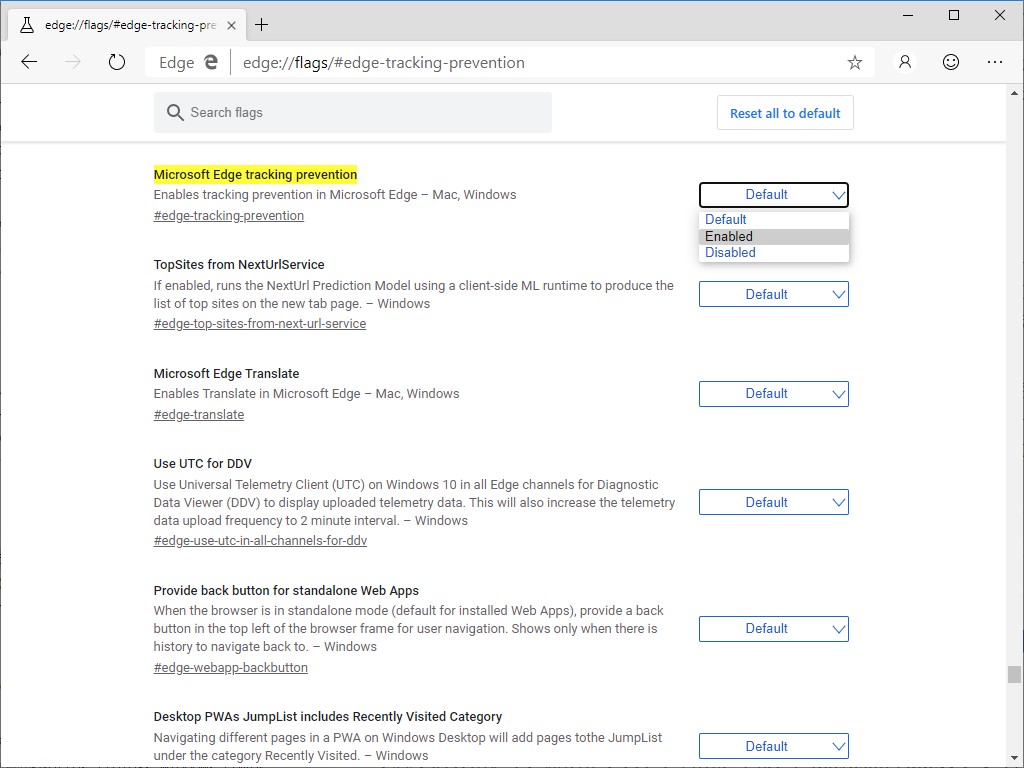Click the refresh page icon
The image size is (1024, 768).
117,61
